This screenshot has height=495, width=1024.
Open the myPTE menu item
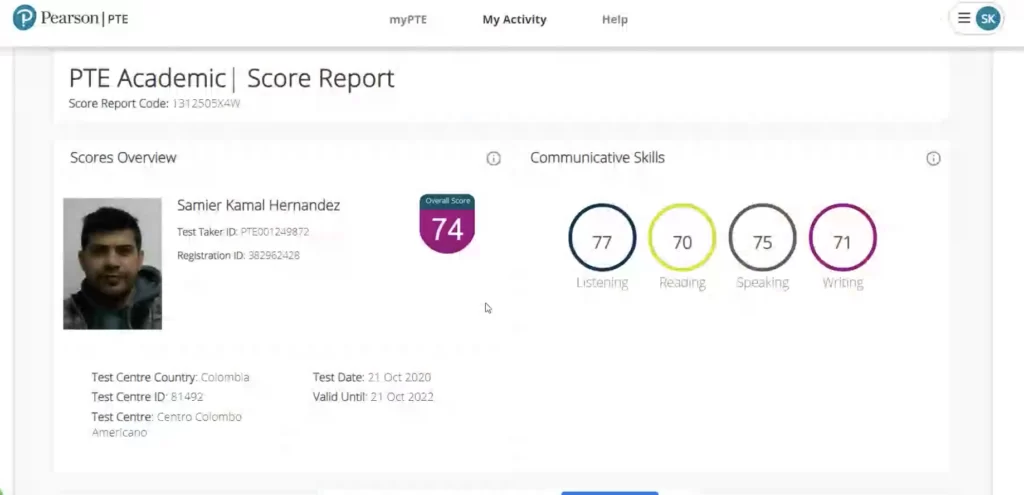pos(408,20)
